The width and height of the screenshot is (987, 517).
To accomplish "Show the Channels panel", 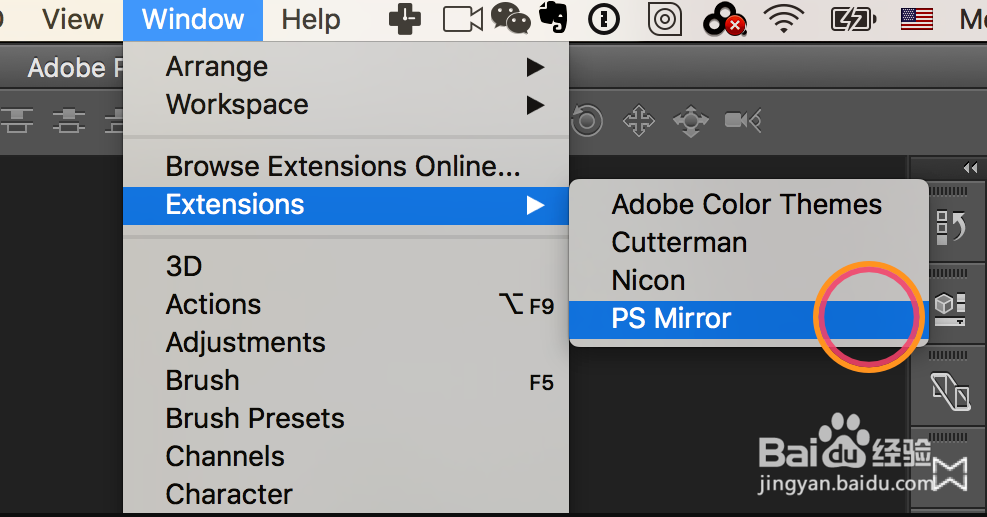I will point(346,457).
